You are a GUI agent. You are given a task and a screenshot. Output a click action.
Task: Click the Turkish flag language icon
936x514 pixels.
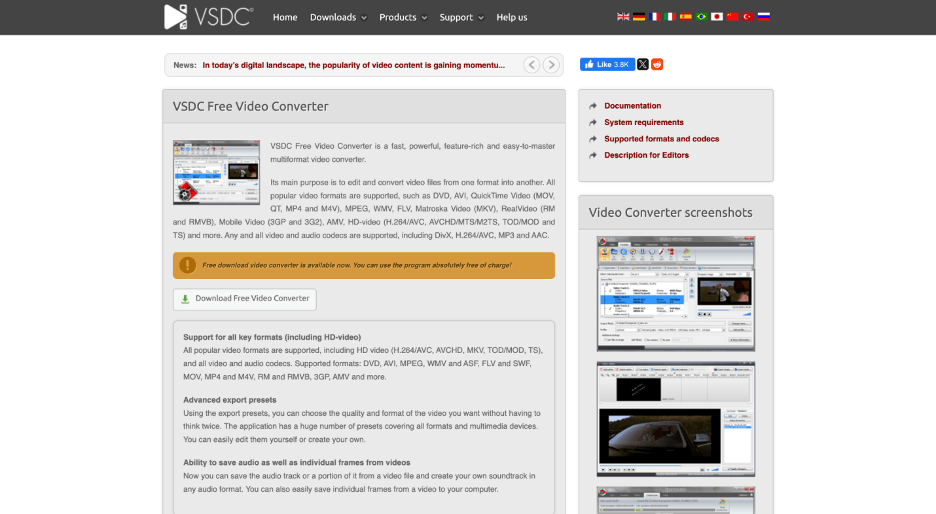(x=748, y=17)
